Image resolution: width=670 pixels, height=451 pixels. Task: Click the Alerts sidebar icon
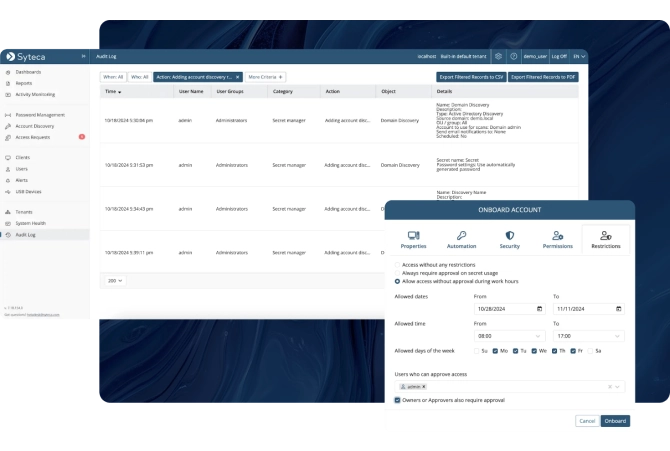8,180
